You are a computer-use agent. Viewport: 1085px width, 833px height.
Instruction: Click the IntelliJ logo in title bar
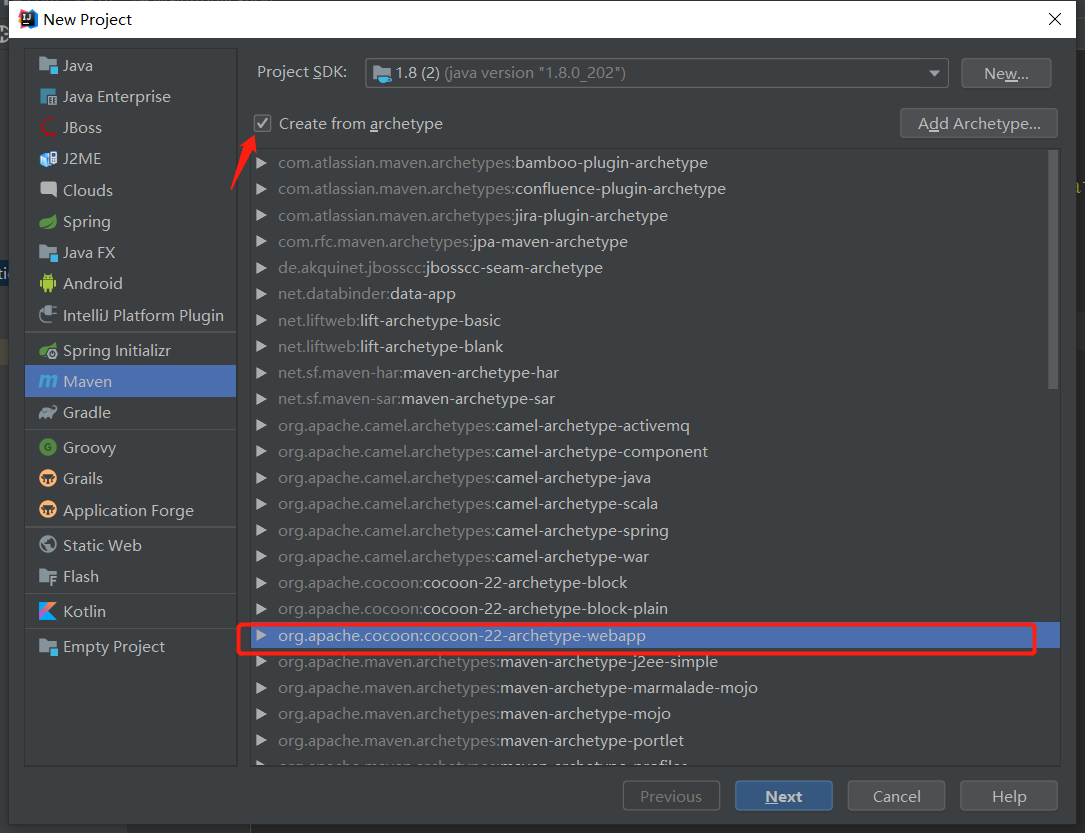[27, 19]
